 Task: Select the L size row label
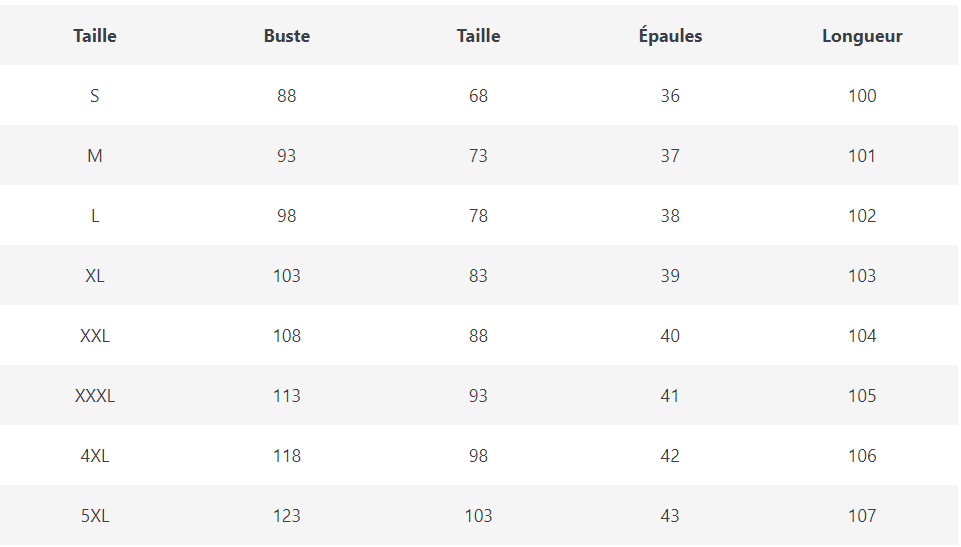tap(95, 216)
